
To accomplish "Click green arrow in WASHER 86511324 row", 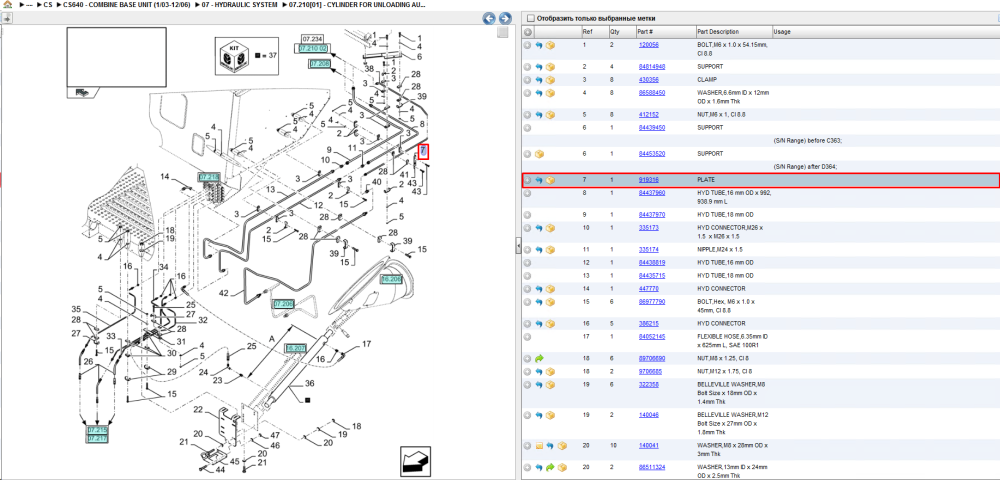I will (550, 467).
